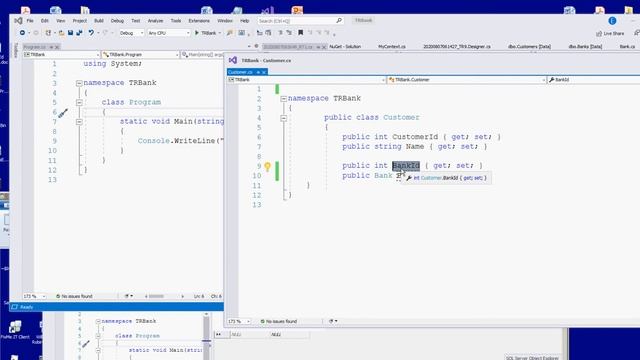This screenshot has height=360, width=640.
Task: Open the TRBank.Customer type dropdown
Action: (x=467, y=80)
